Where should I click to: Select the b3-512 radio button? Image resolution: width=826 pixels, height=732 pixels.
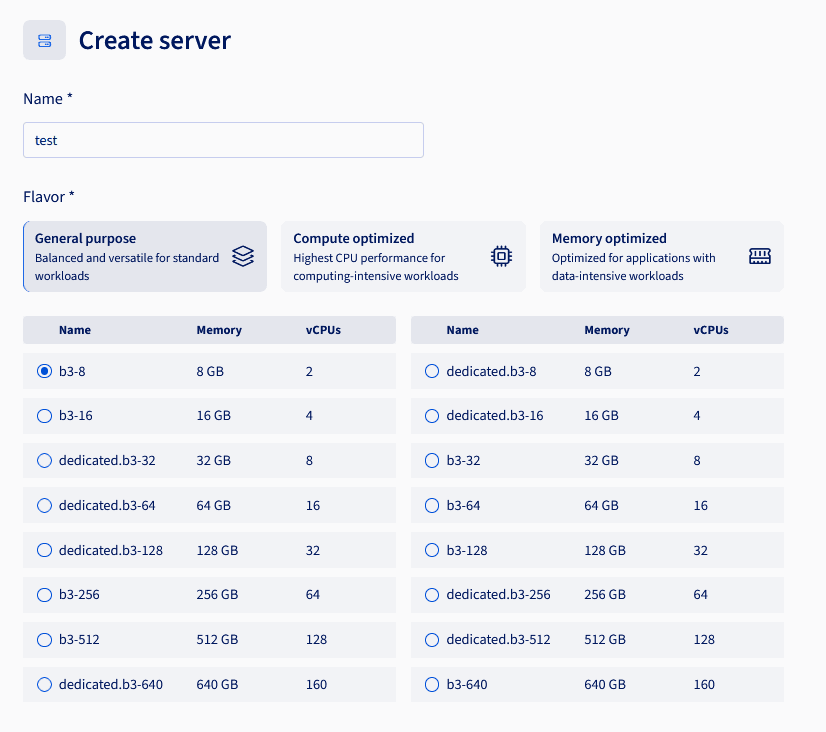click(x=44, y=640)
